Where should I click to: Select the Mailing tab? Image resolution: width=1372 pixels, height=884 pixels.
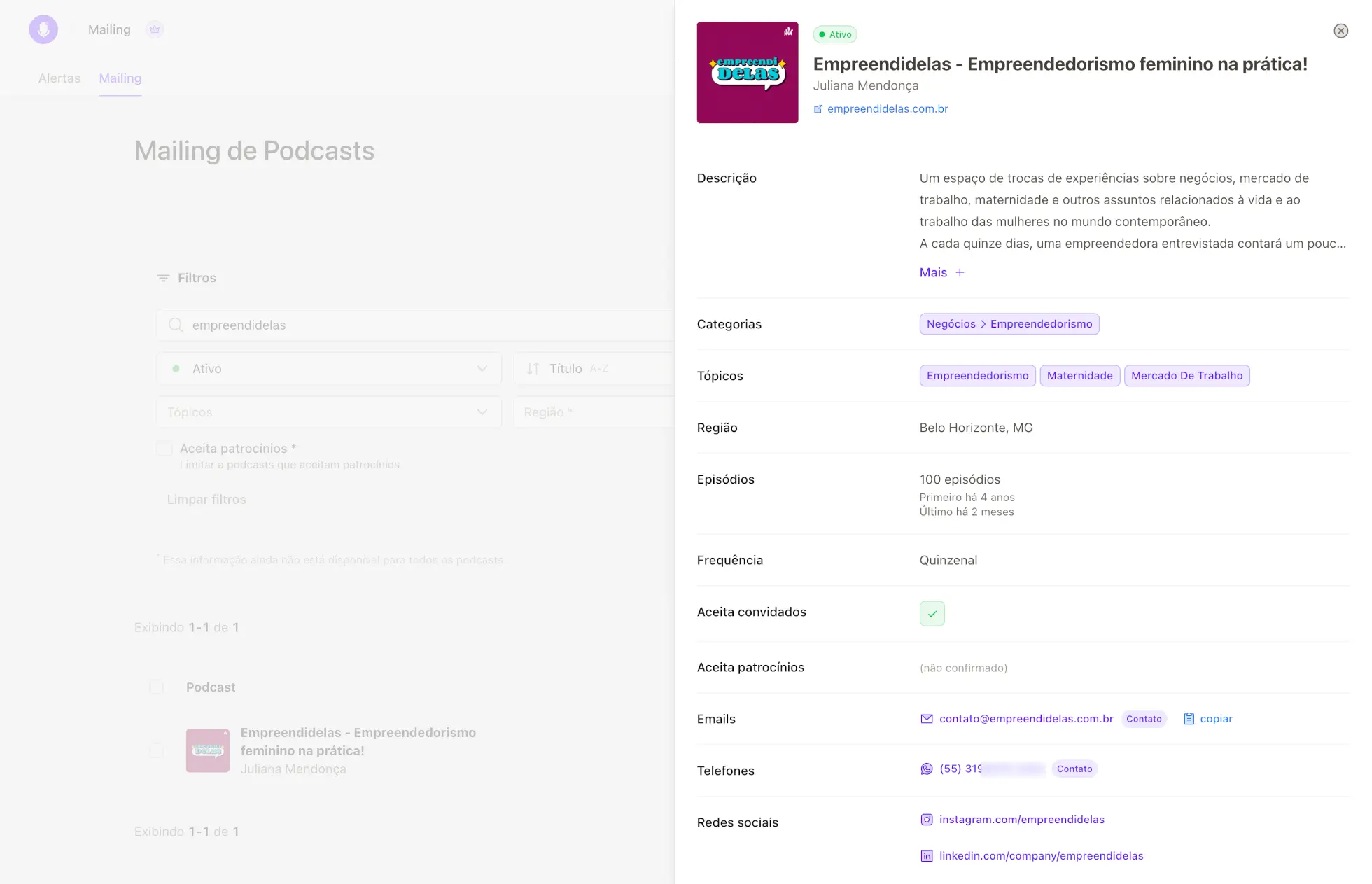point(120,78)
